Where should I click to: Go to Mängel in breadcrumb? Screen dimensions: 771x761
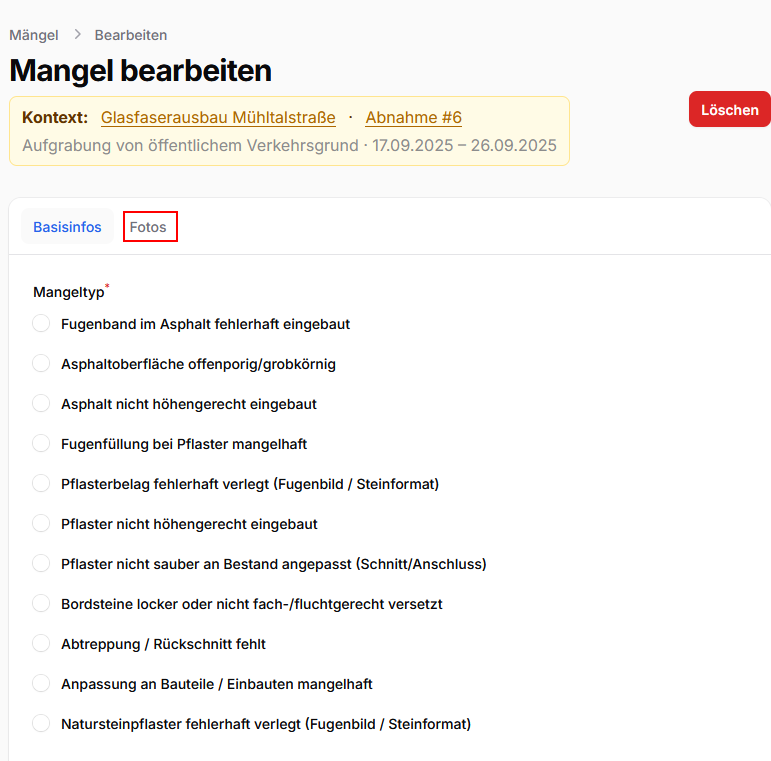[x=34, y=35]
